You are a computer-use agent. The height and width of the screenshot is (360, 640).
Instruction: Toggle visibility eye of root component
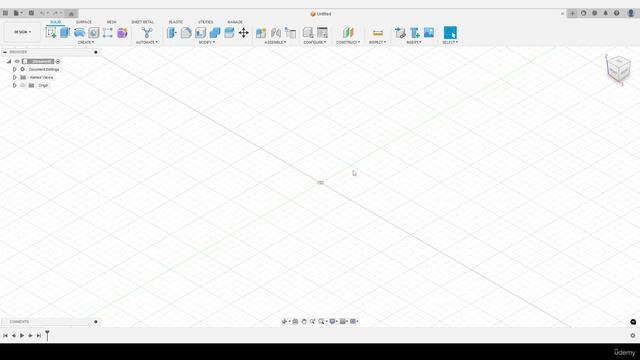[17, 61]
